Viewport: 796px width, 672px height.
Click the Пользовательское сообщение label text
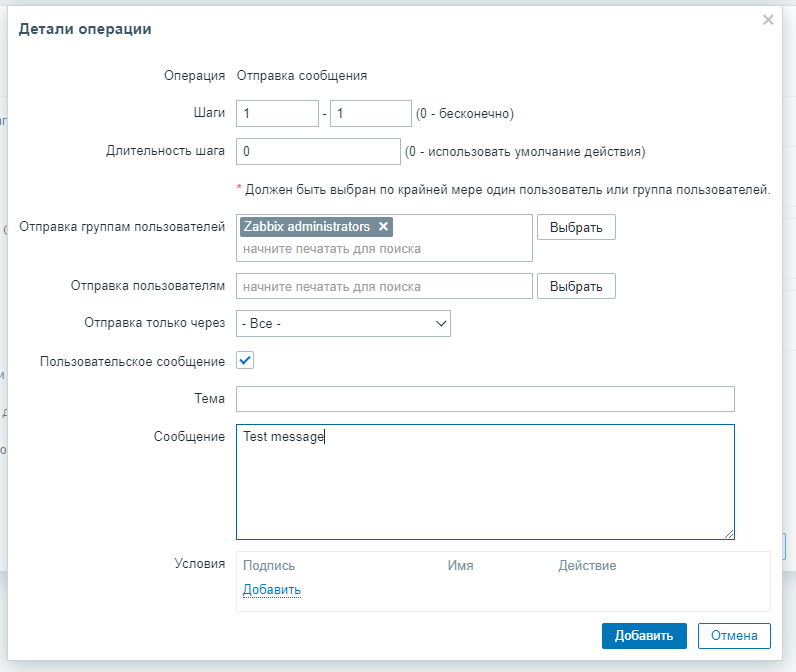click(x=132, y=361)
